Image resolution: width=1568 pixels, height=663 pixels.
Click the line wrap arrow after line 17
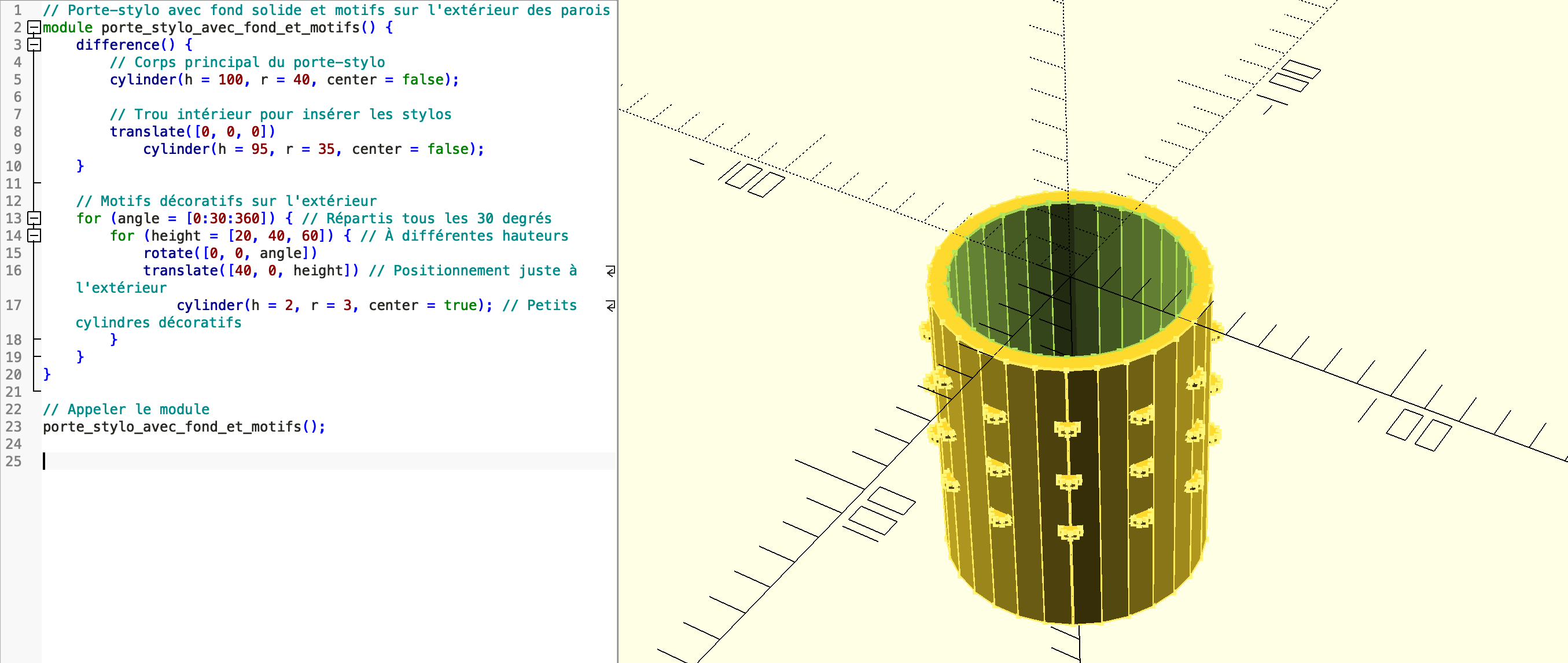click(x=610, y=305)
